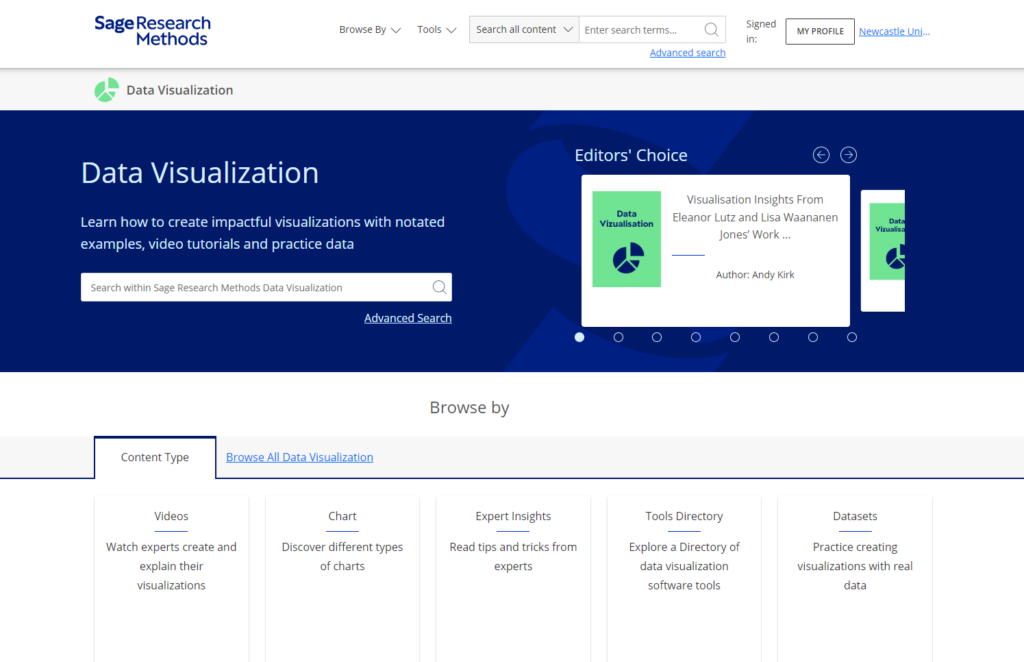Screen dimensions: 1024x662
Task: Expand the Browse By menu
Action: click(x=369, y=30)
